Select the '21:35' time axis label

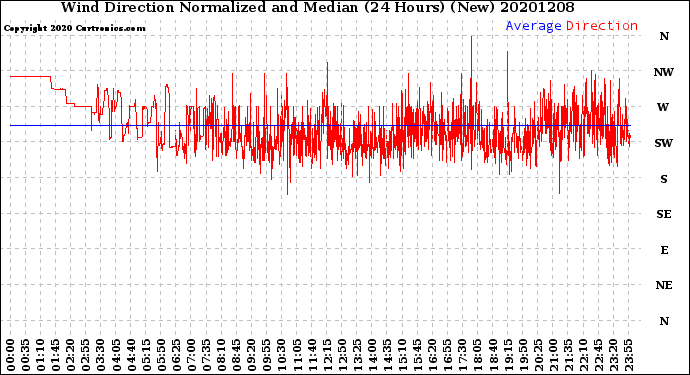[568, 355]
